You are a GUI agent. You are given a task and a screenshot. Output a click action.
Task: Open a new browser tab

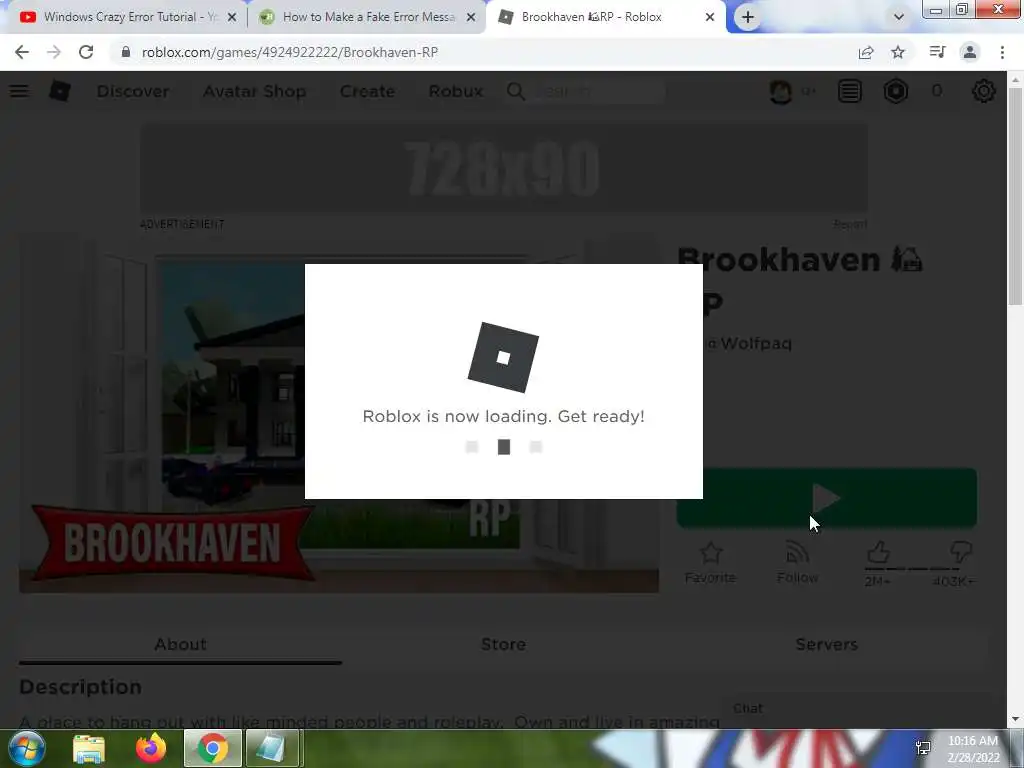[x=748, y=17]
